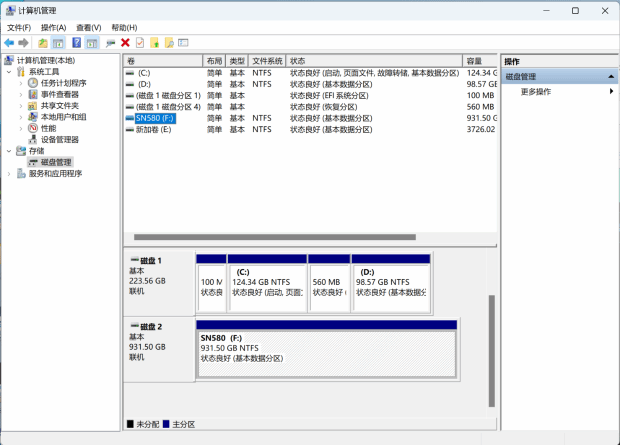Viewport: 620px width, 445px height.
Task: Click the connect/rescan disk toolbar icon
Action: tap(111, 43)
